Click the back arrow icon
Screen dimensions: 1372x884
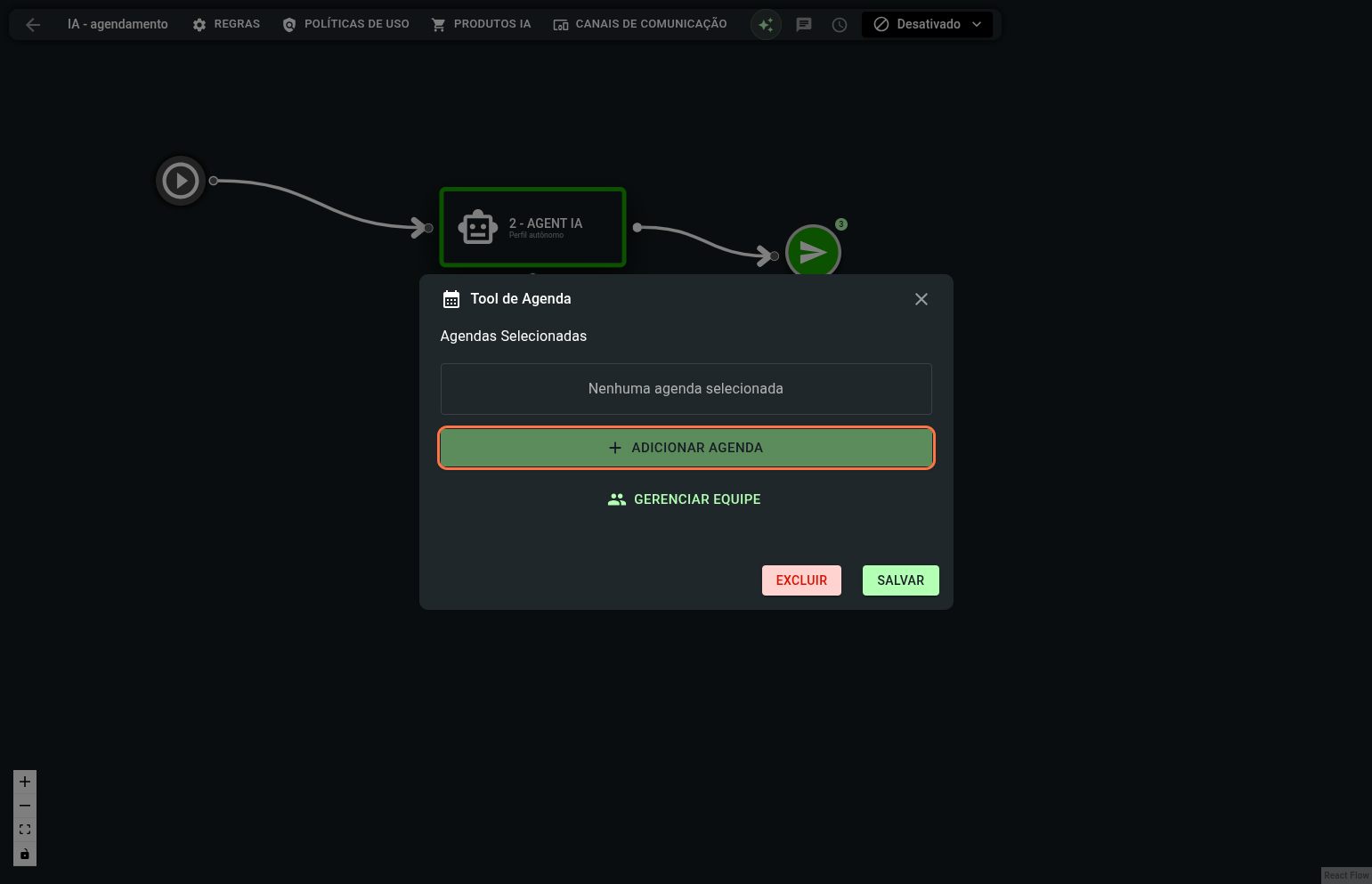point(33,25)
